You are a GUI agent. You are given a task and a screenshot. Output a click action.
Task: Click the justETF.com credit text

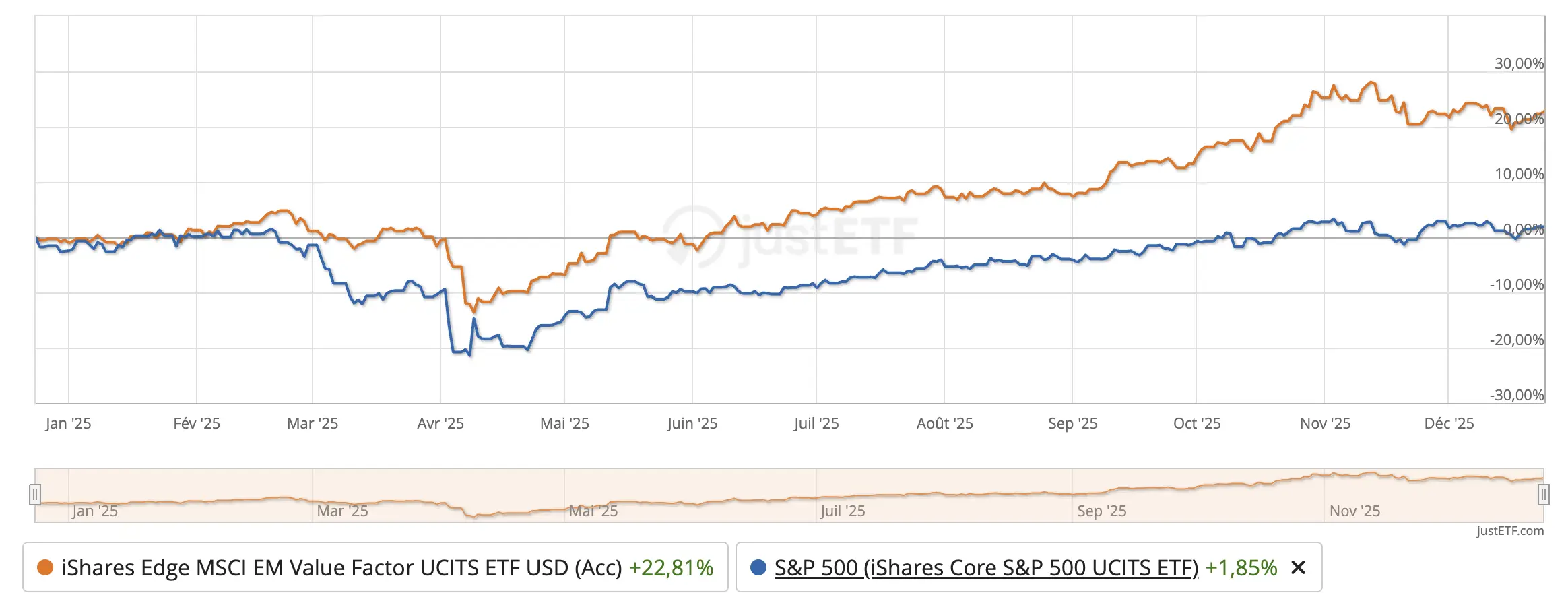pyautogui.click(x=1510, y=531)
